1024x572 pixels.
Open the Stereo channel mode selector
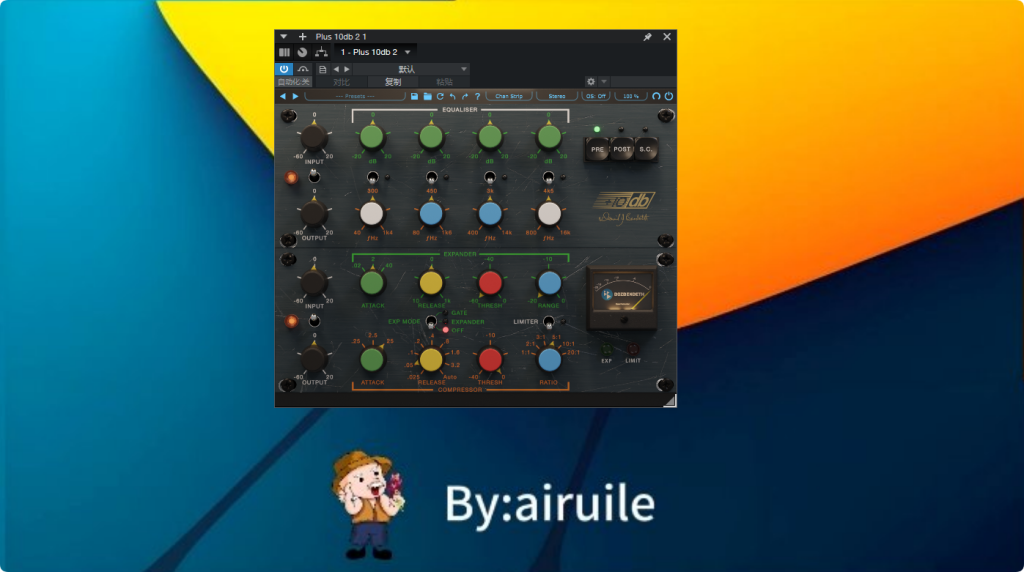click(556, 97)
